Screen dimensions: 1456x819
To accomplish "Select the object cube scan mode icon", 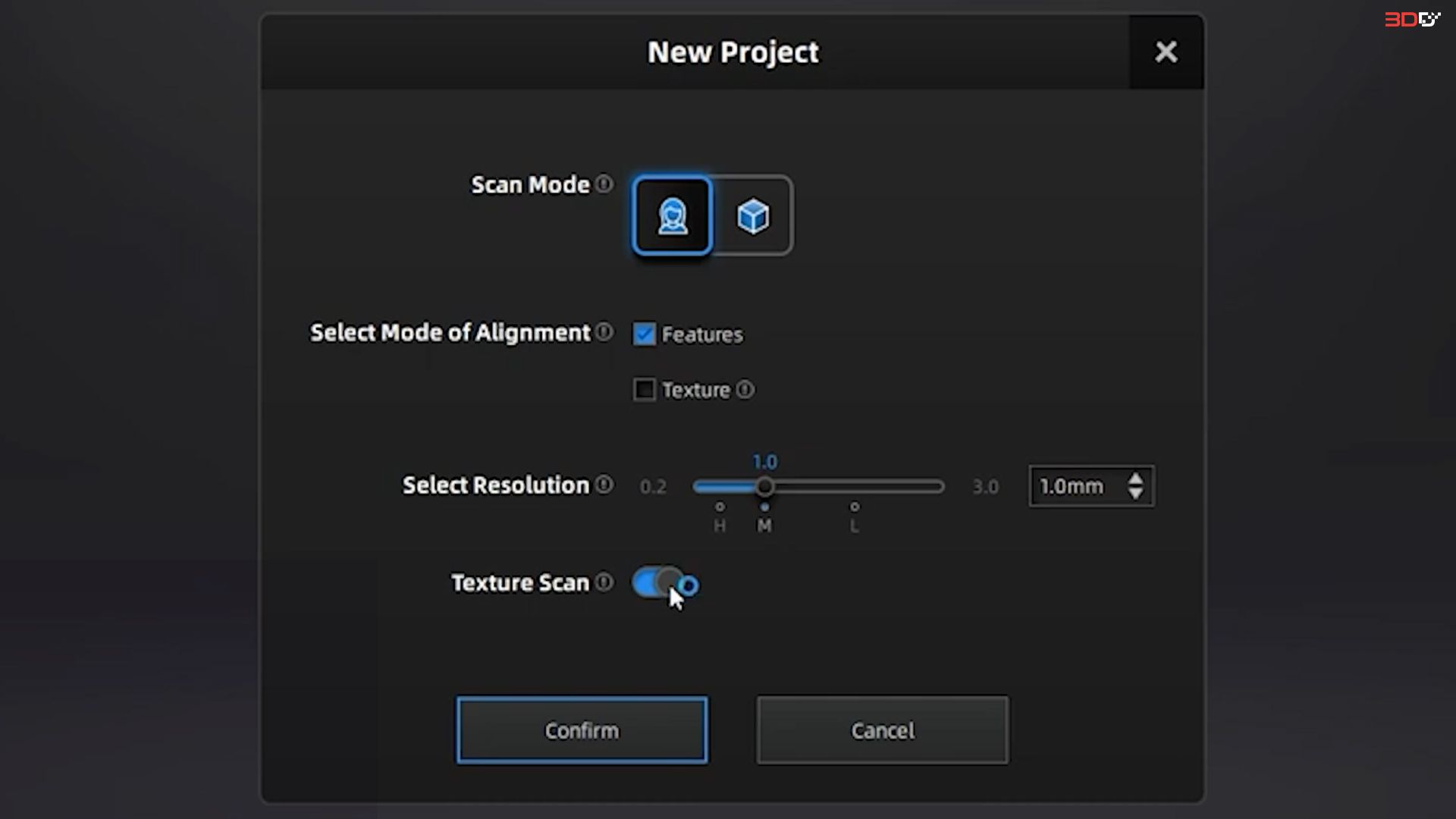I will [x=752, y=216].
